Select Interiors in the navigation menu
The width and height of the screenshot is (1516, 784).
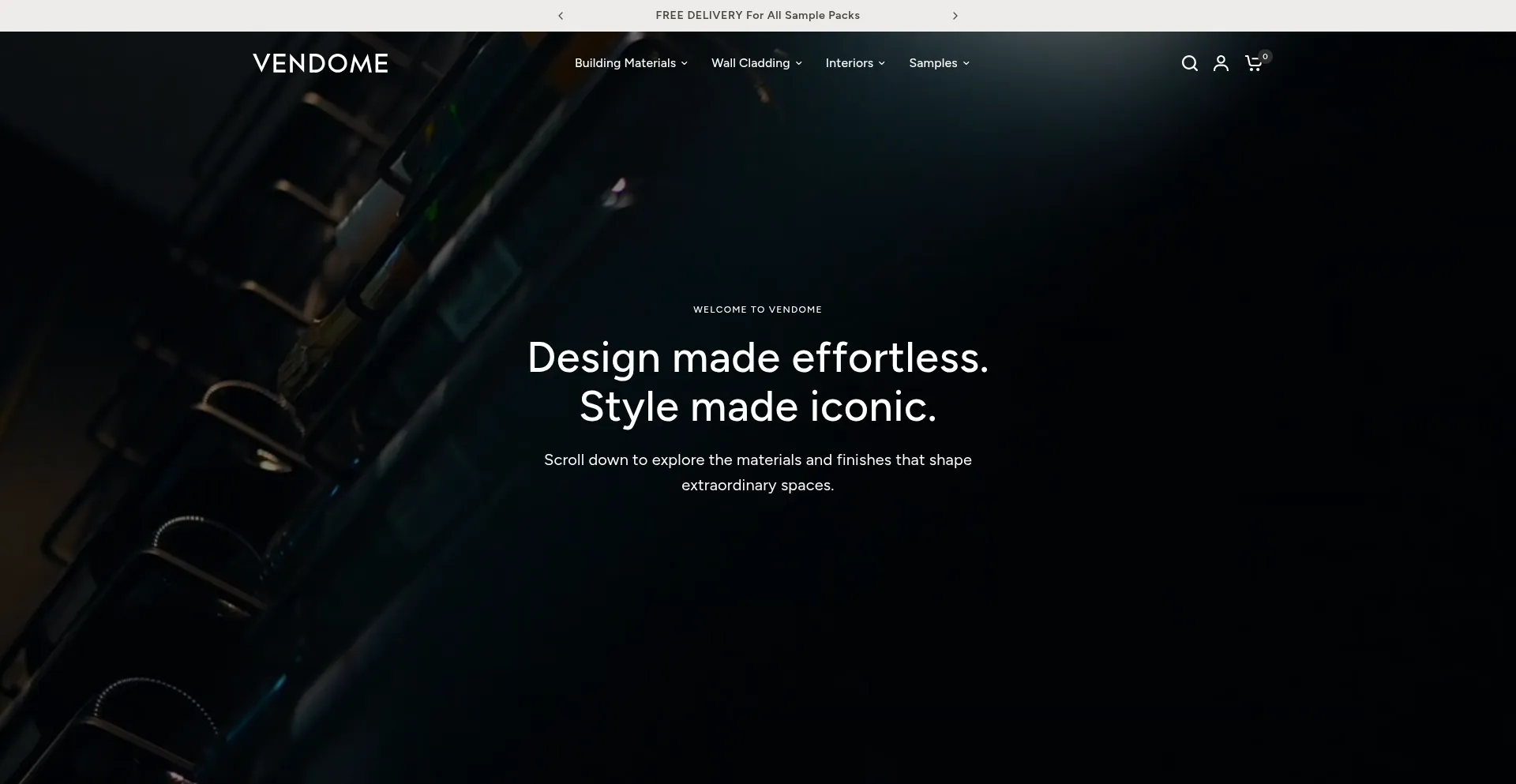pos(849,63)
